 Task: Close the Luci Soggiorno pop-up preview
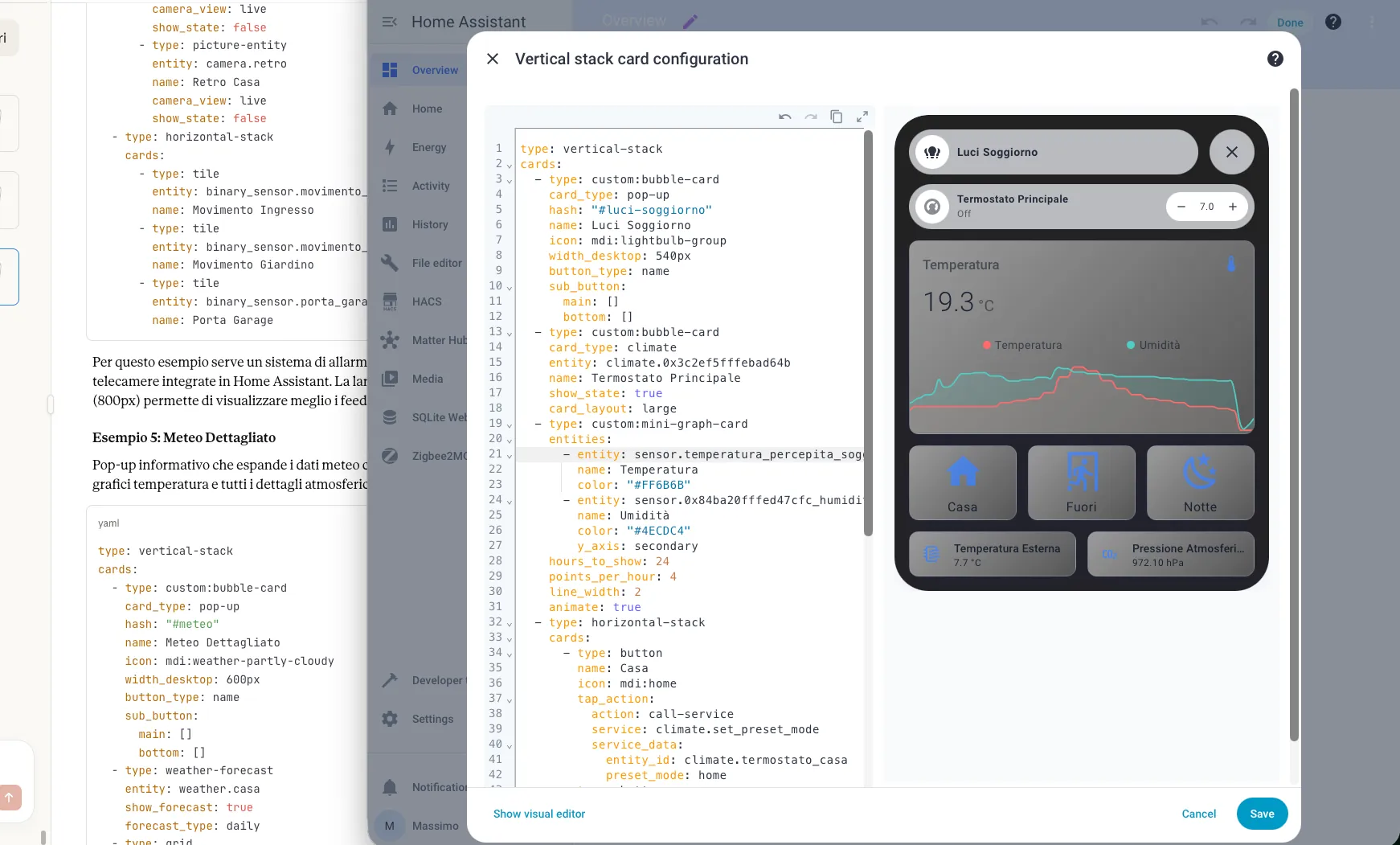click(x=1231, y=152)
